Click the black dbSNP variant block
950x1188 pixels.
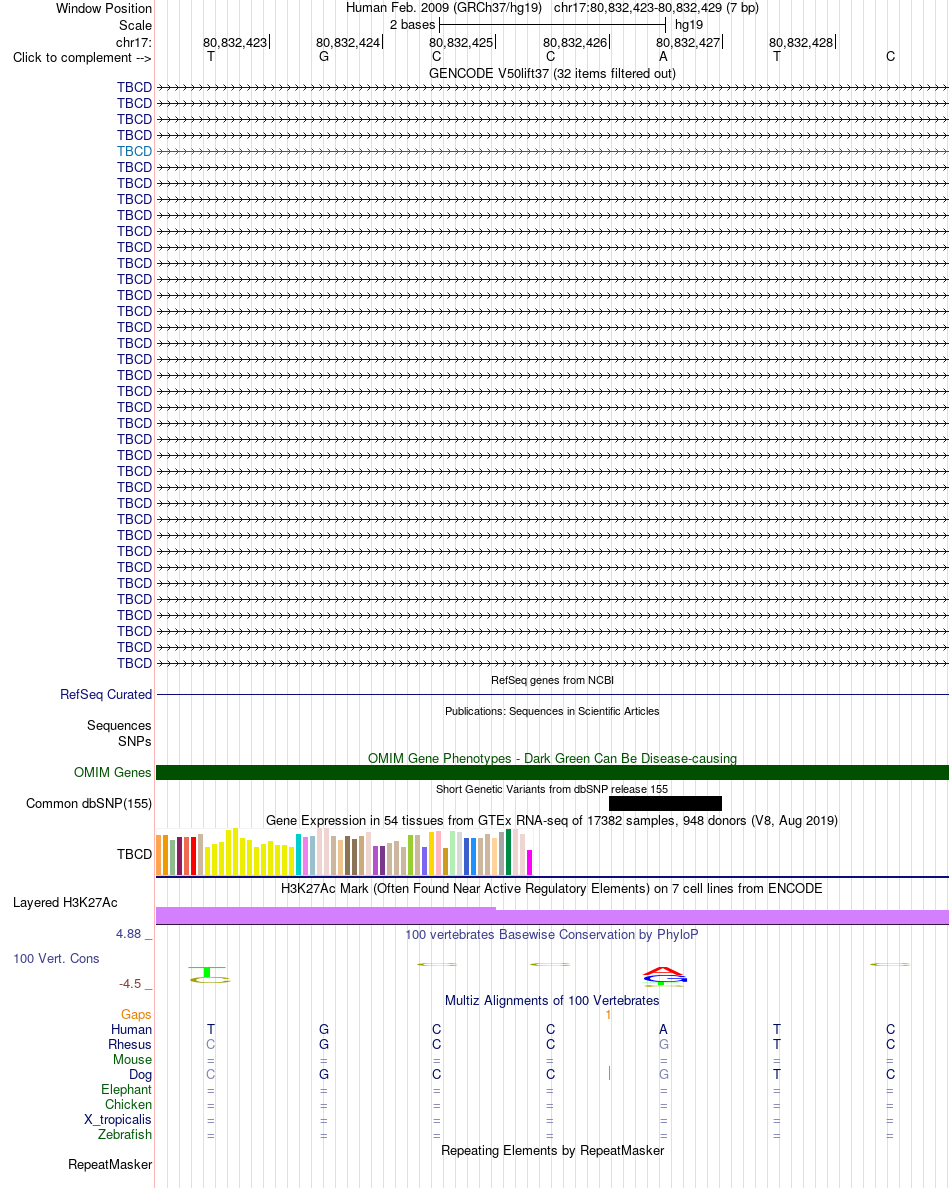click(665, 803)
